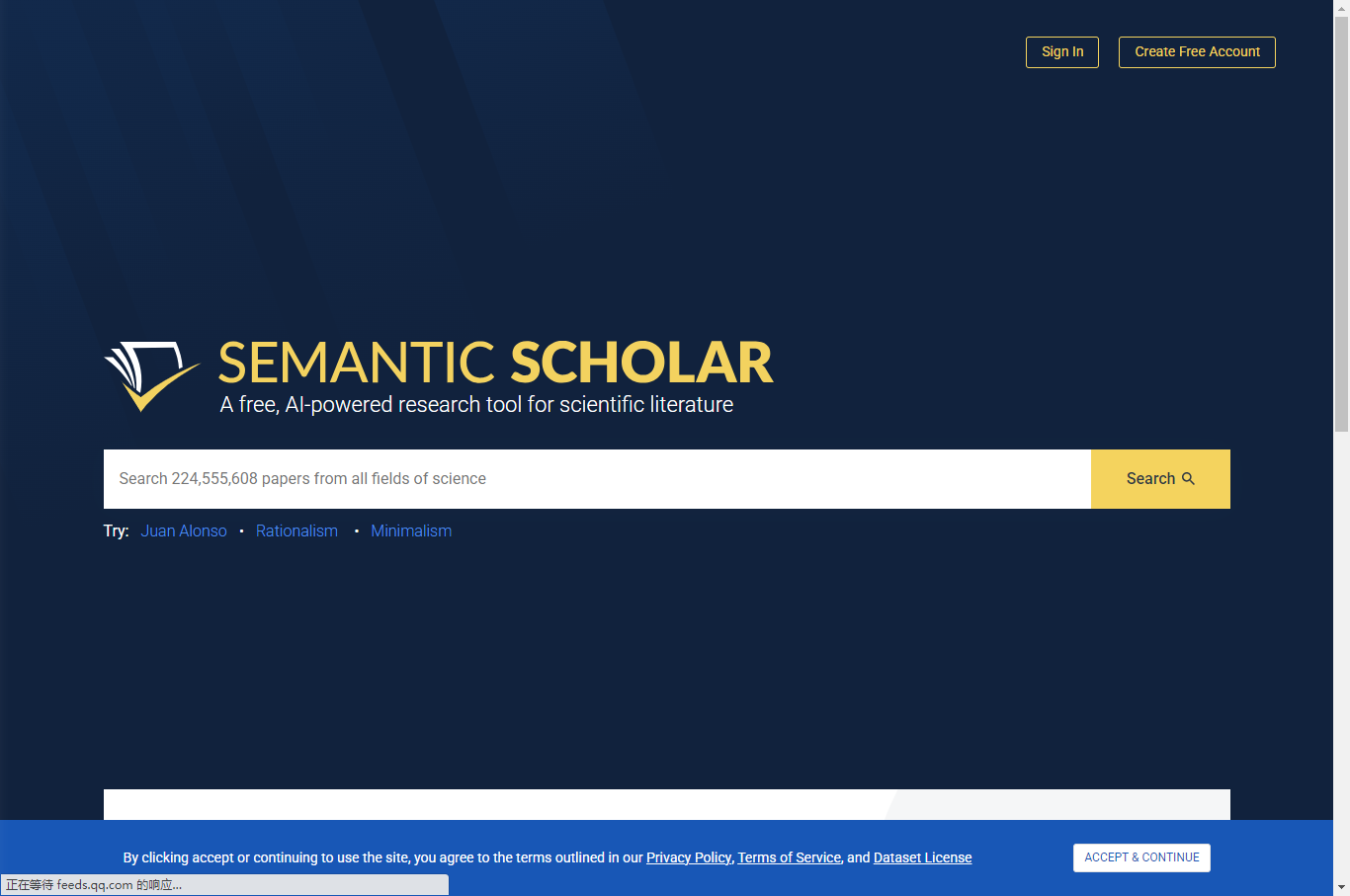Click the scrollbar down arrow
The height and width of the screenshot is (896, 1350).
(1341, 888)
